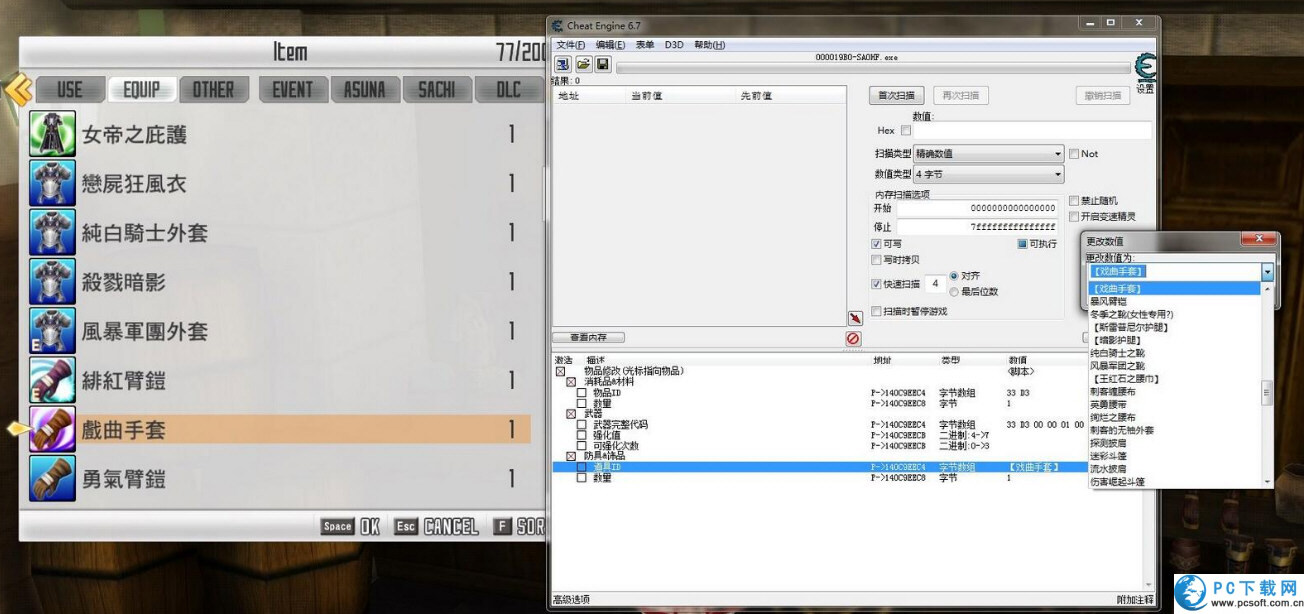Enable the 扫描时暂停游戏 checkbox

(877, 311)
